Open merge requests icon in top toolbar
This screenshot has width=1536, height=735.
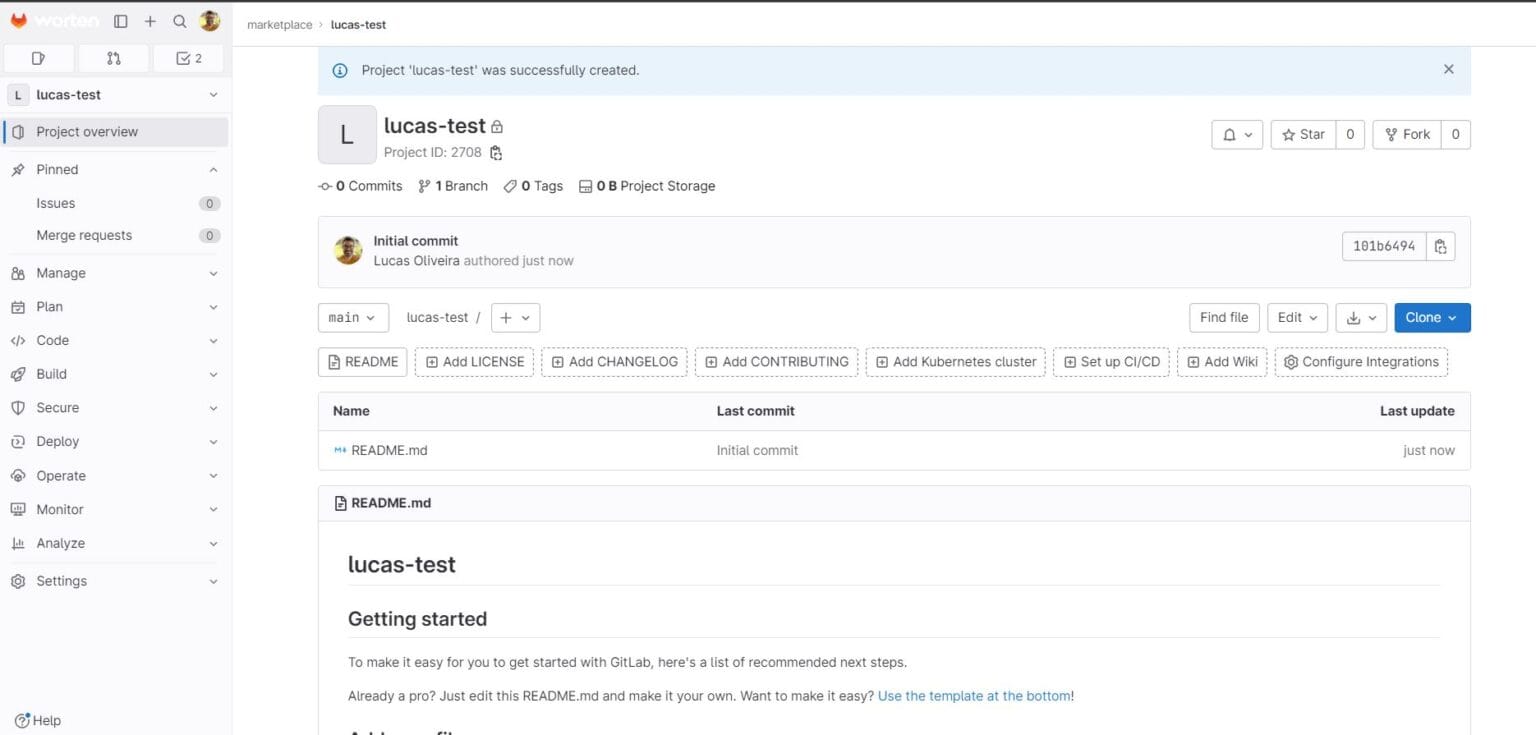[113, 58]
